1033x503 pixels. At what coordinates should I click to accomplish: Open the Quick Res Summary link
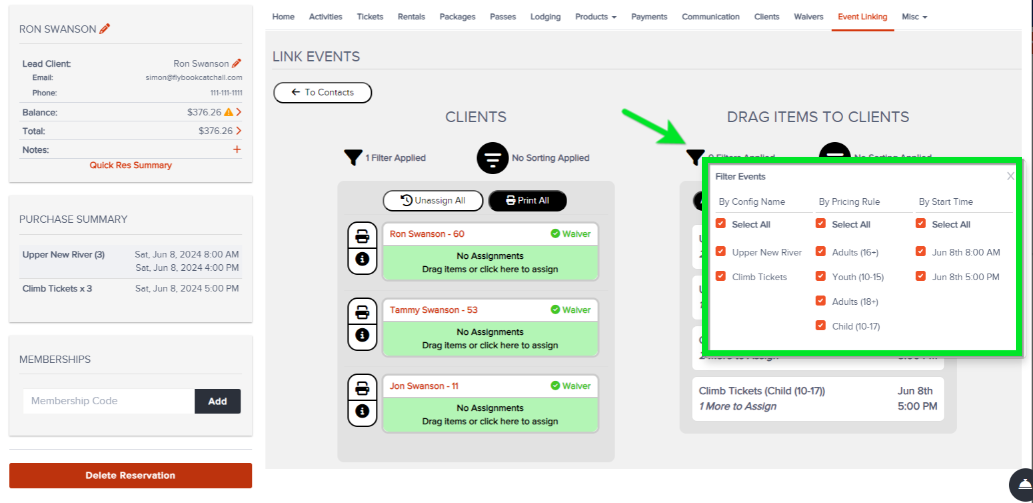coord(130,165)
